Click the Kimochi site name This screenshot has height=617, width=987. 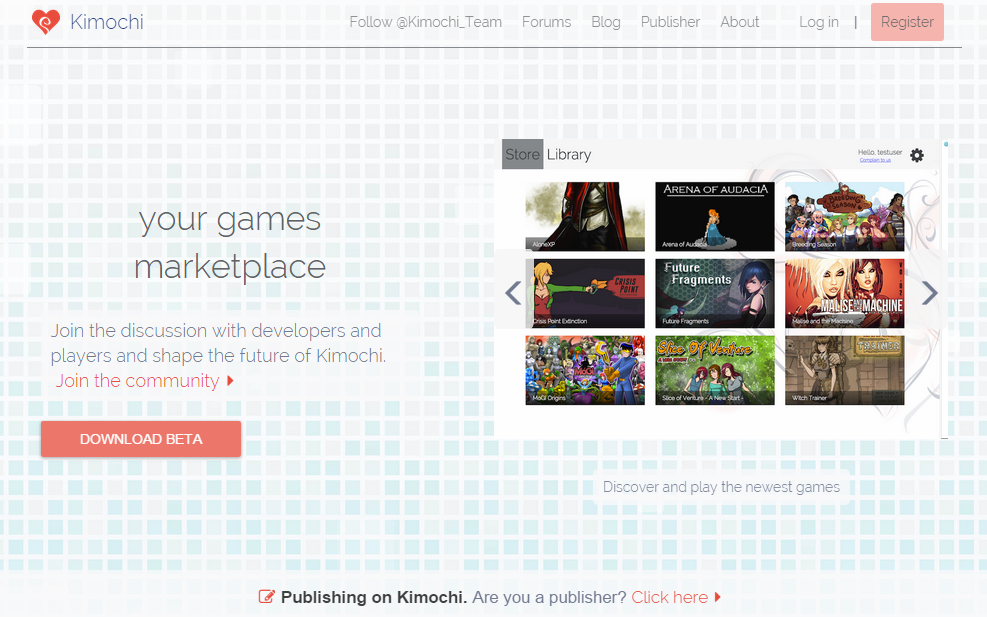pos(107,22)
